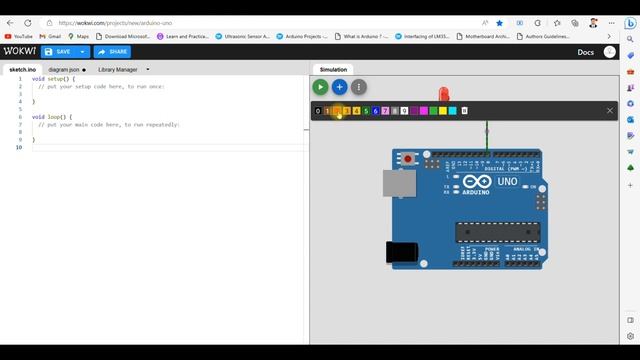Screen dimensions: 640x360
Task: Pick the bright yellow wire color swatch
Action: (443, 111)
